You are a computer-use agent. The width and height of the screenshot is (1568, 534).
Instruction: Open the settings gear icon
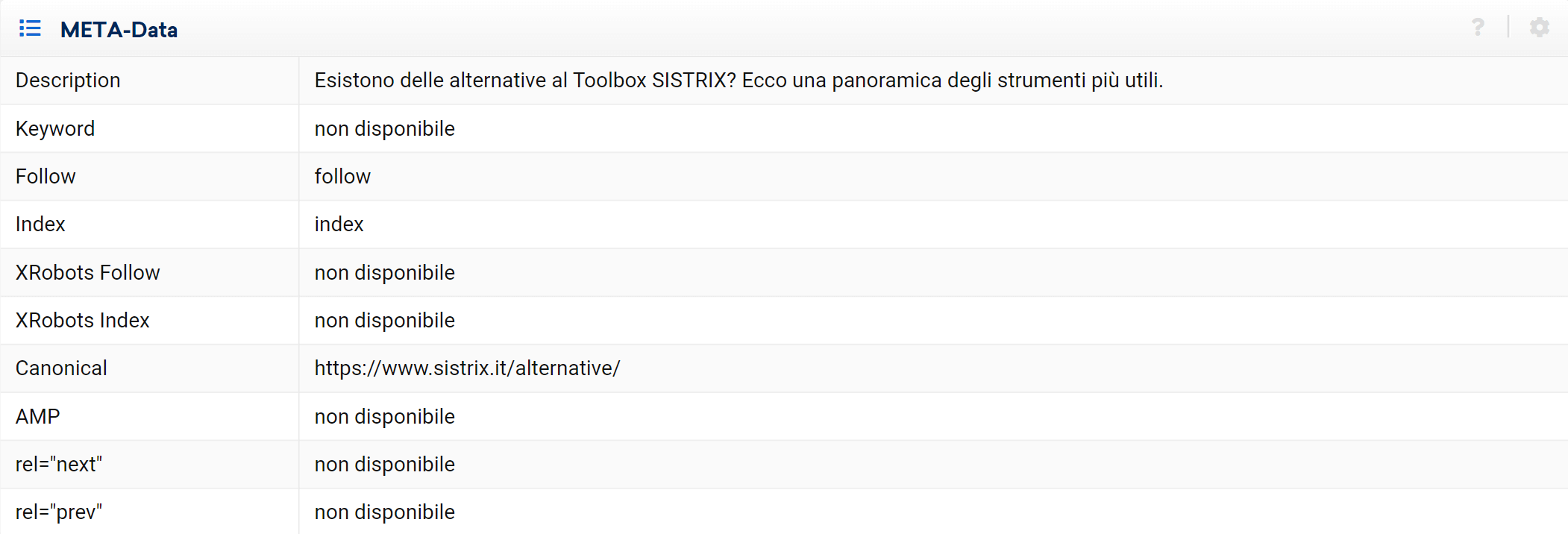point(1539,28)
